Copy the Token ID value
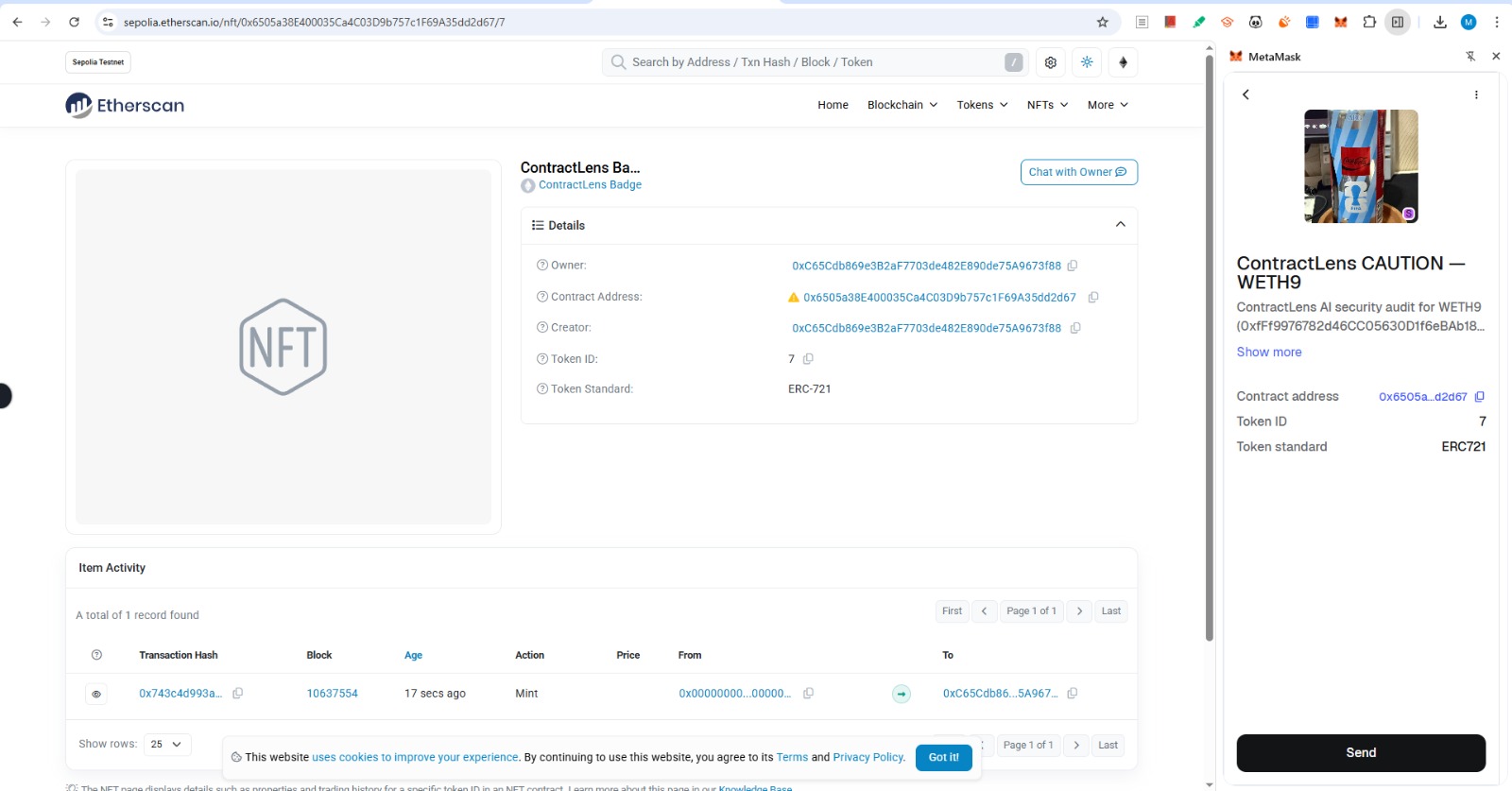This screenshot has width=1512, height=791. (808, 359)
